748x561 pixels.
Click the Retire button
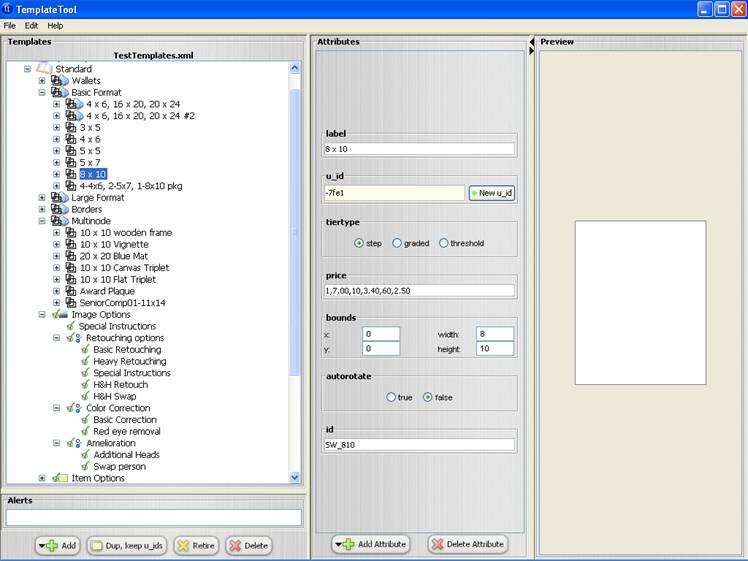196,545
